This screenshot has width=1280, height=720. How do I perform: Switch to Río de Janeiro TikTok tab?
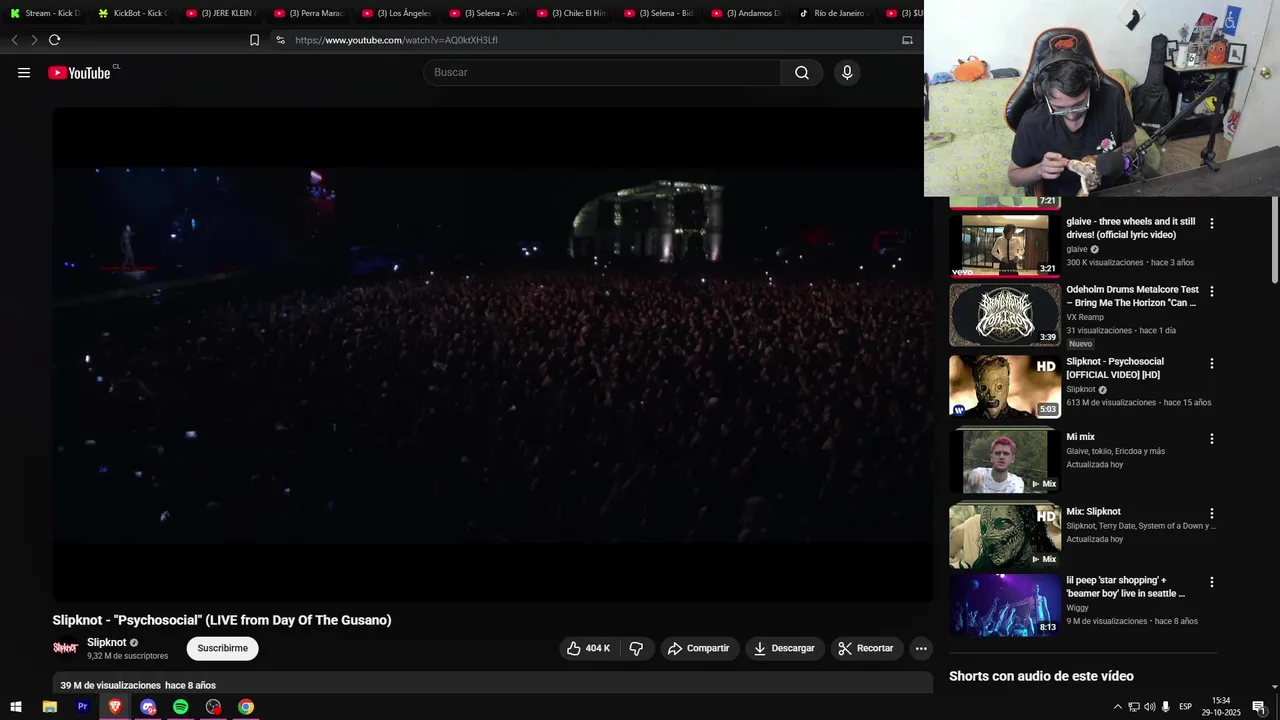pyautogui.click(x=836, y=13)
